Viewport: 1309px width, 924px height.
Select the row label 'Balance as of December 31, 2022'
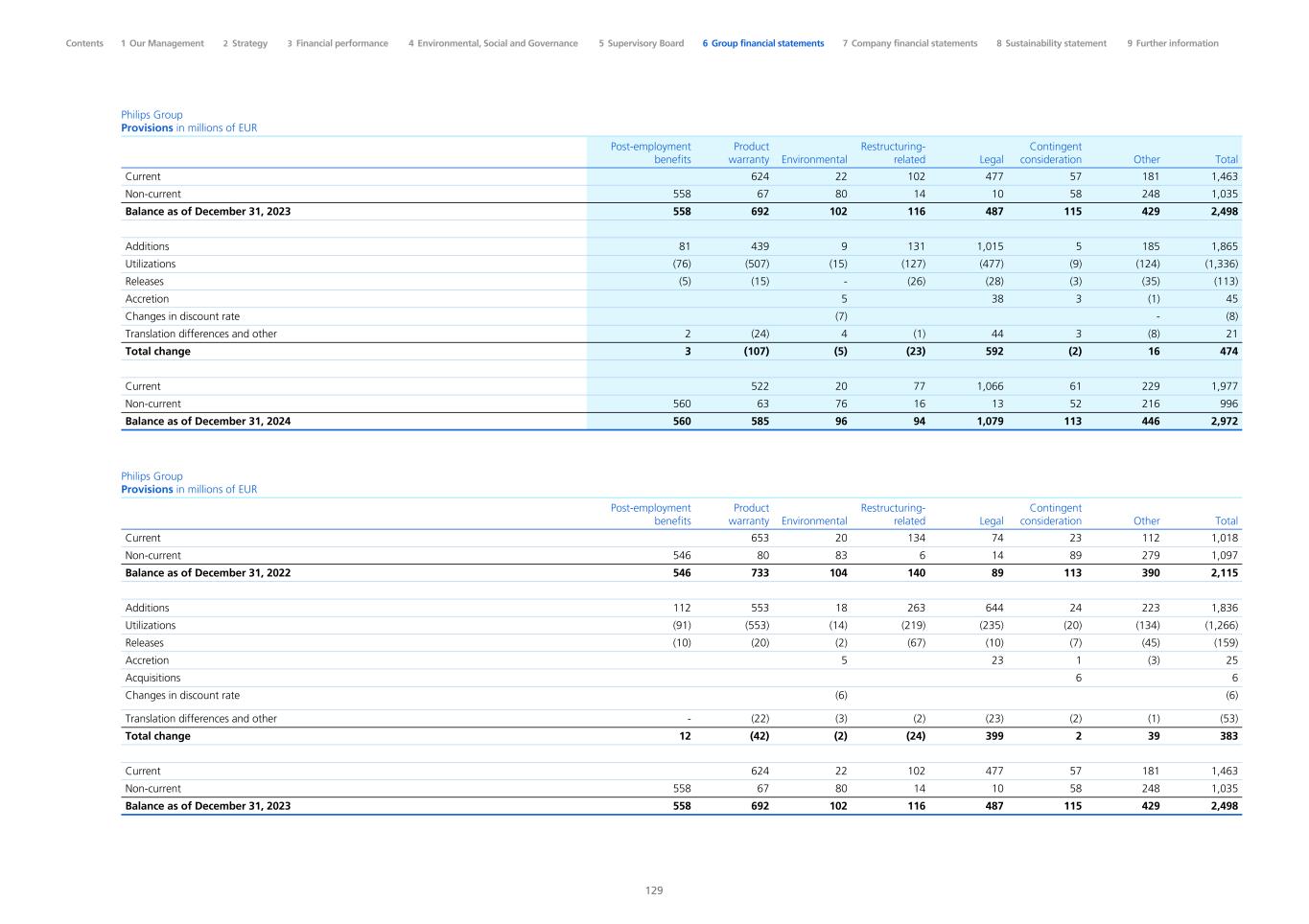pyautogui.click(x=208, y=572)
